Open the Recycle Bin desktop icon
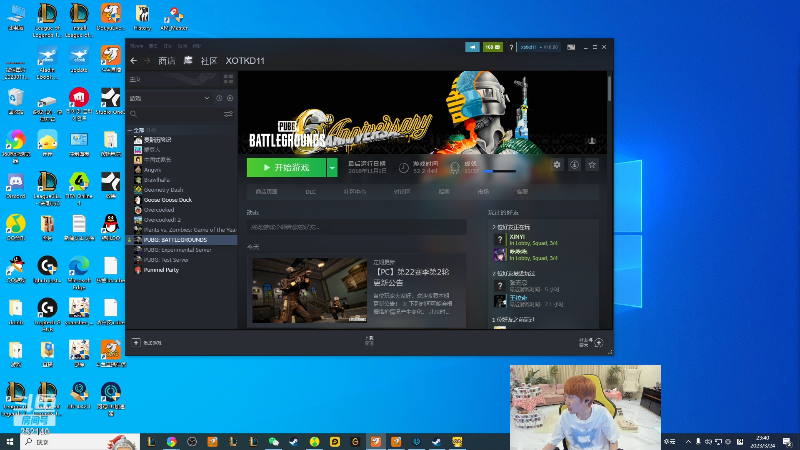 pos(16,101)
